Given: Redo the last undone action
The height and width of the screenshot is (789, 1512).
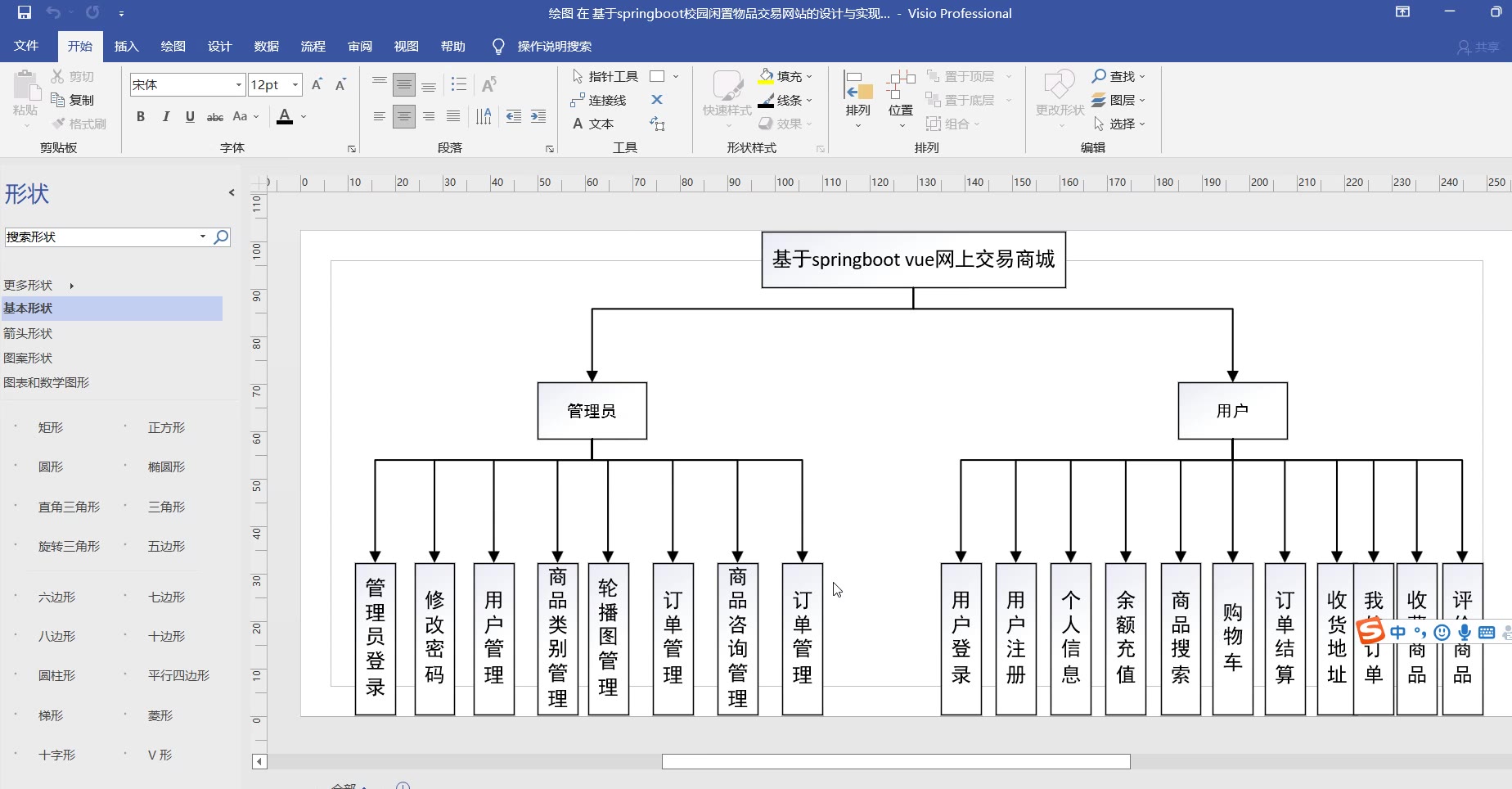Looking at the screenshot, I should [x=92, y=12].
